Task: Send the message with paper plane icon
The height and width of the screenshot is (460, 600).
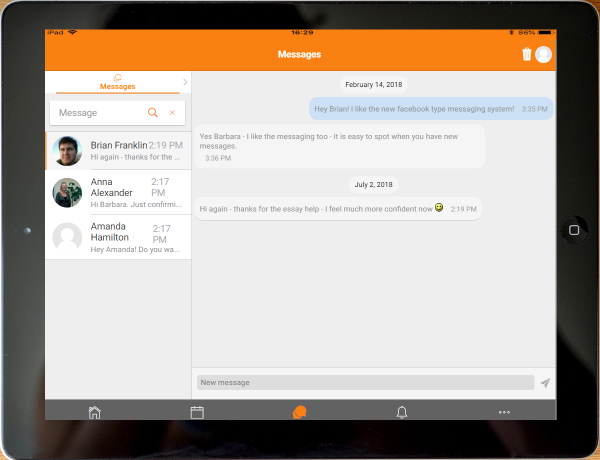Action: click(545, 383)
